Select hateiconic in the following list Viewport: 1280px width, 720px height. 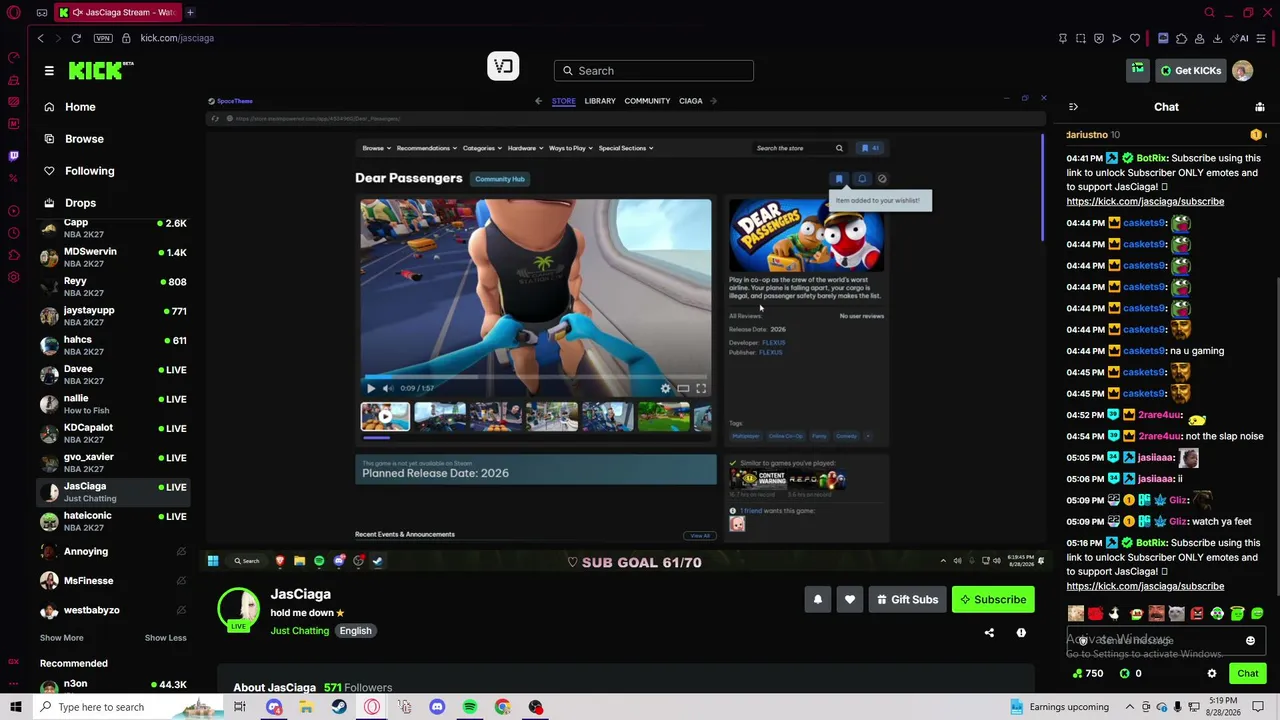pos(112,521)
